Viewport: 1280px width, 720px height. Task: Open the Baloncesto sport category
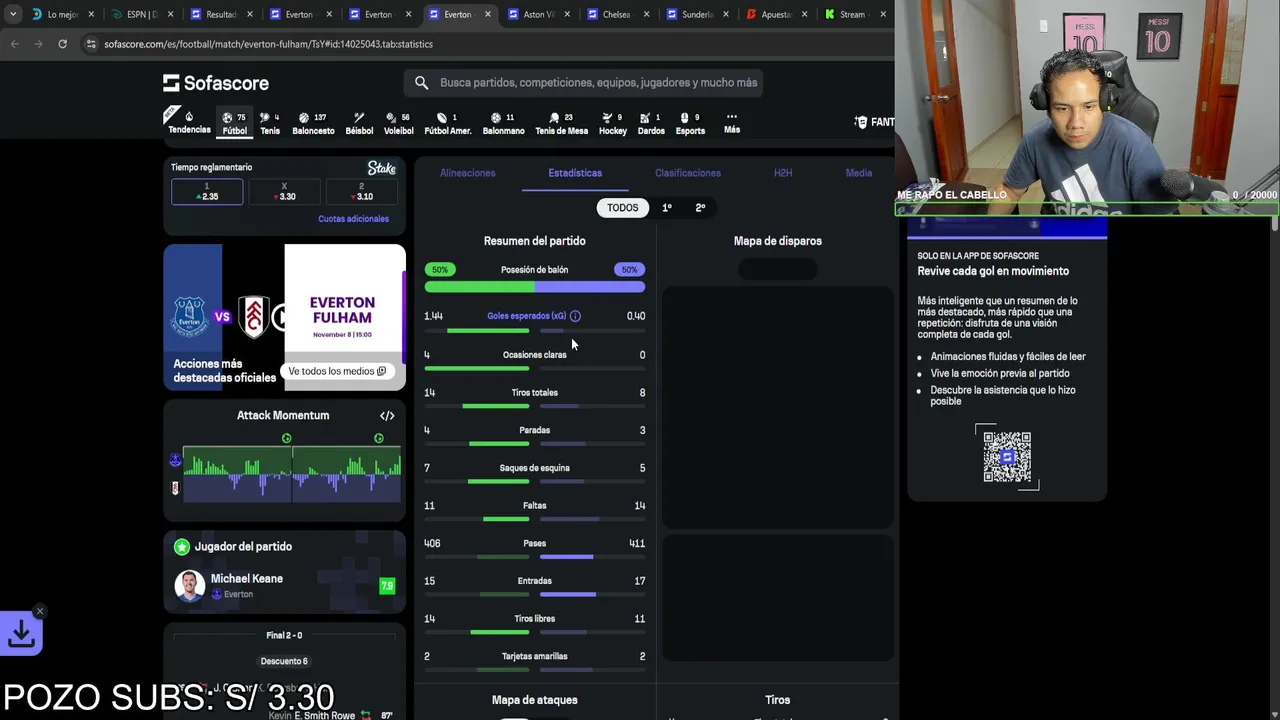(x=313, y=123)
